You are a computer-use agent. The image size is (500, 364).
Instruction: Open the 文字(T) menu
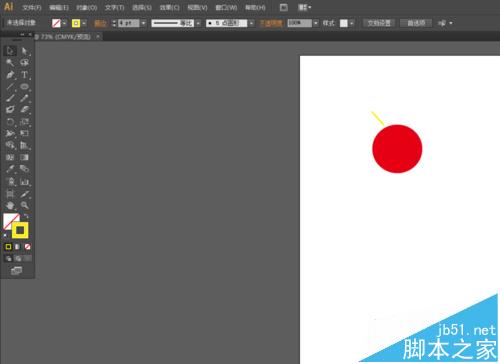114,7
